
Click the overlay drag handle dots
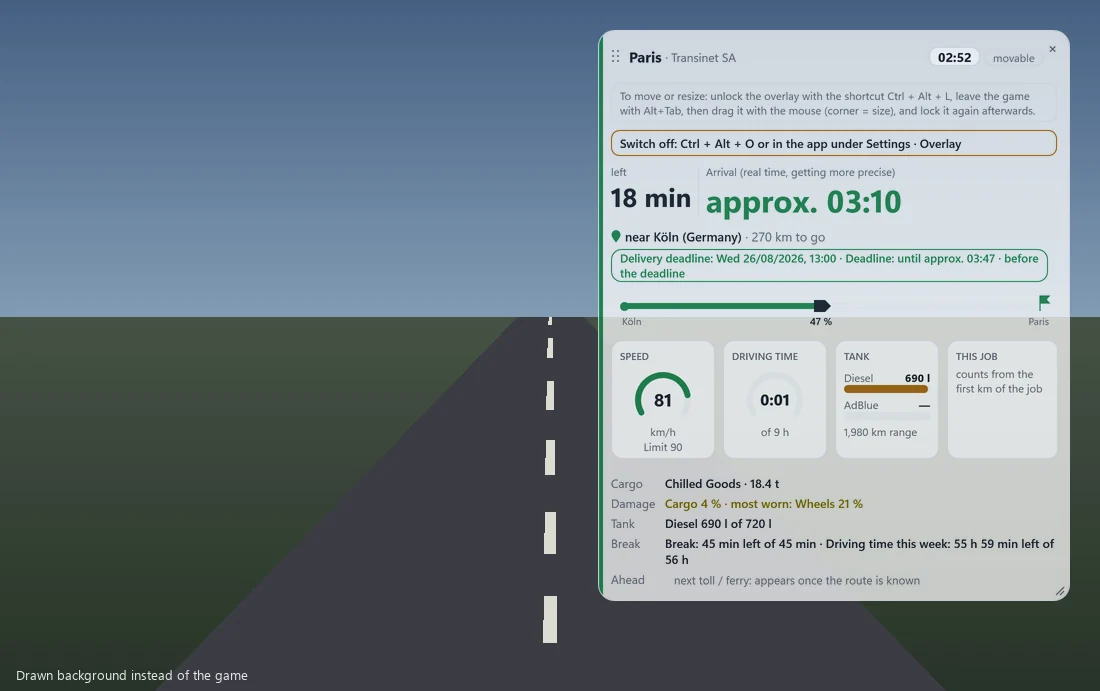pyautogui.click(x=615, y=57)
